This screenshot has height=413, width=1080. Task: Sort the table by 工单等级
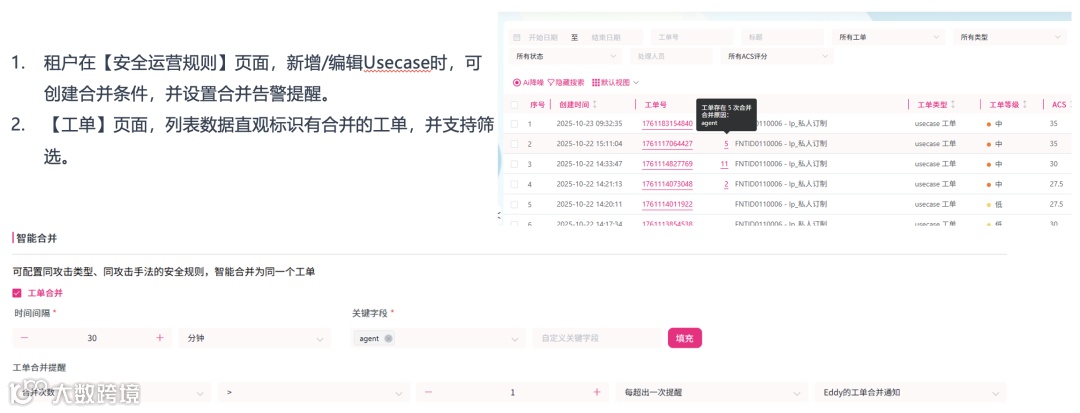pos(1024,105)
